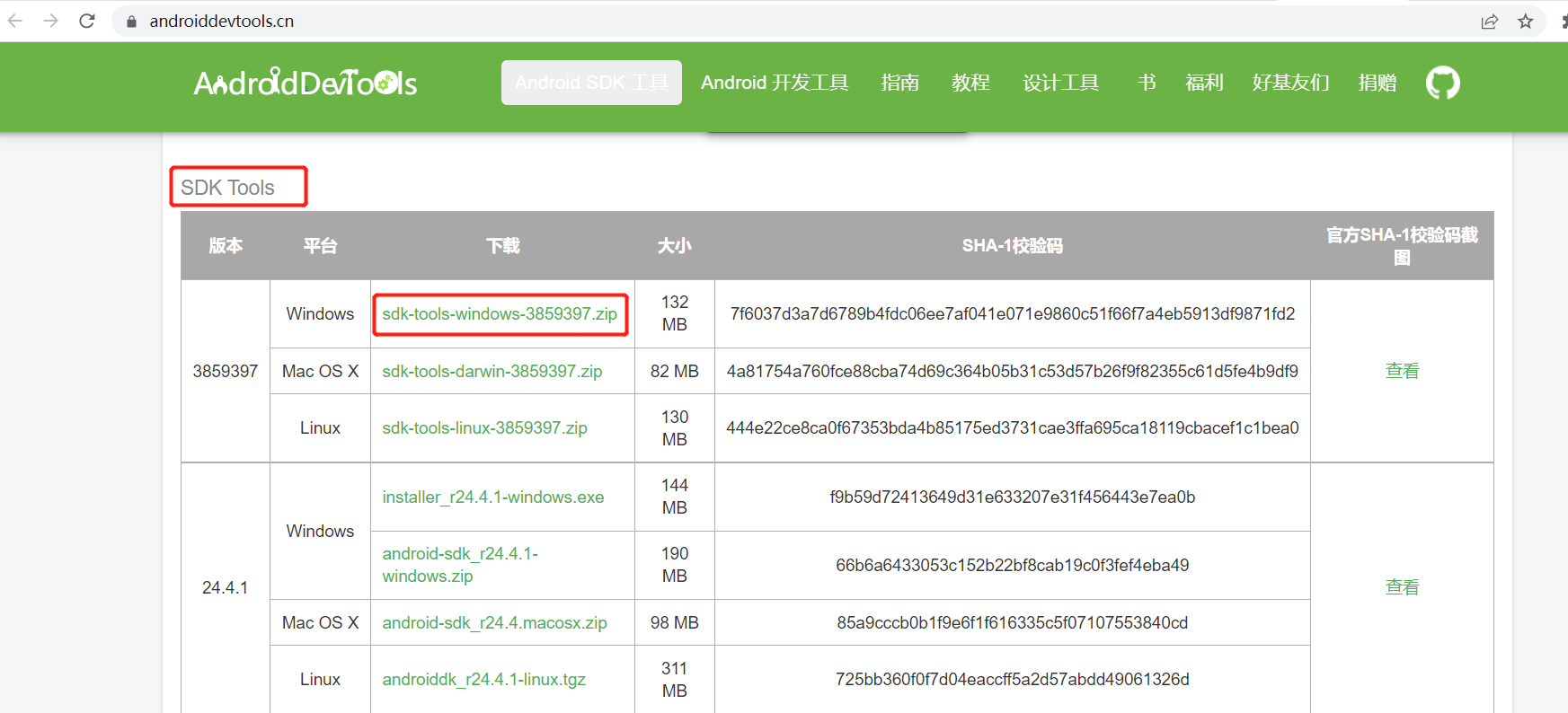Click the SHA-1 hash starting with 85a9cccb
1568x713 pixels.
[x=1013, y=622]
